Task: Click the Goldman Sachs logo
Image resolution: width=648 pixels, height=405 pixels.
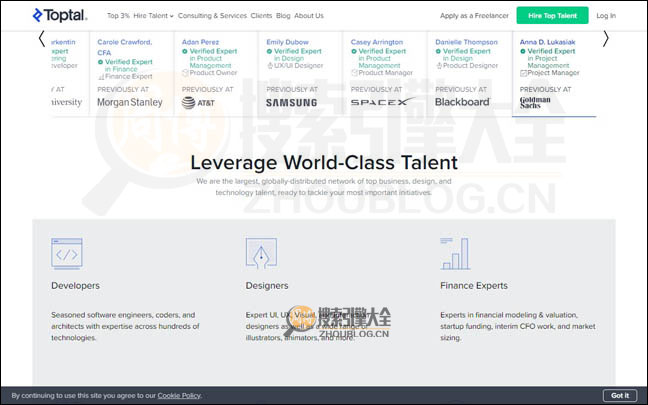Action: click(x=535, y=102)
